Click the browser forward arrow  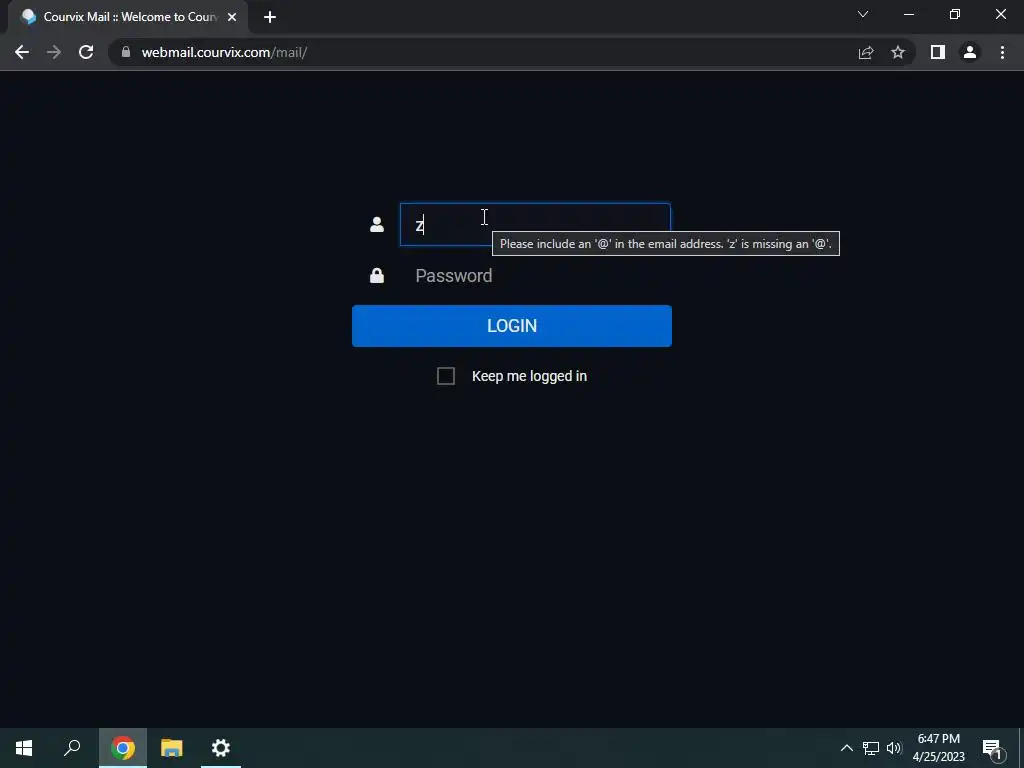tap(54, 52)
